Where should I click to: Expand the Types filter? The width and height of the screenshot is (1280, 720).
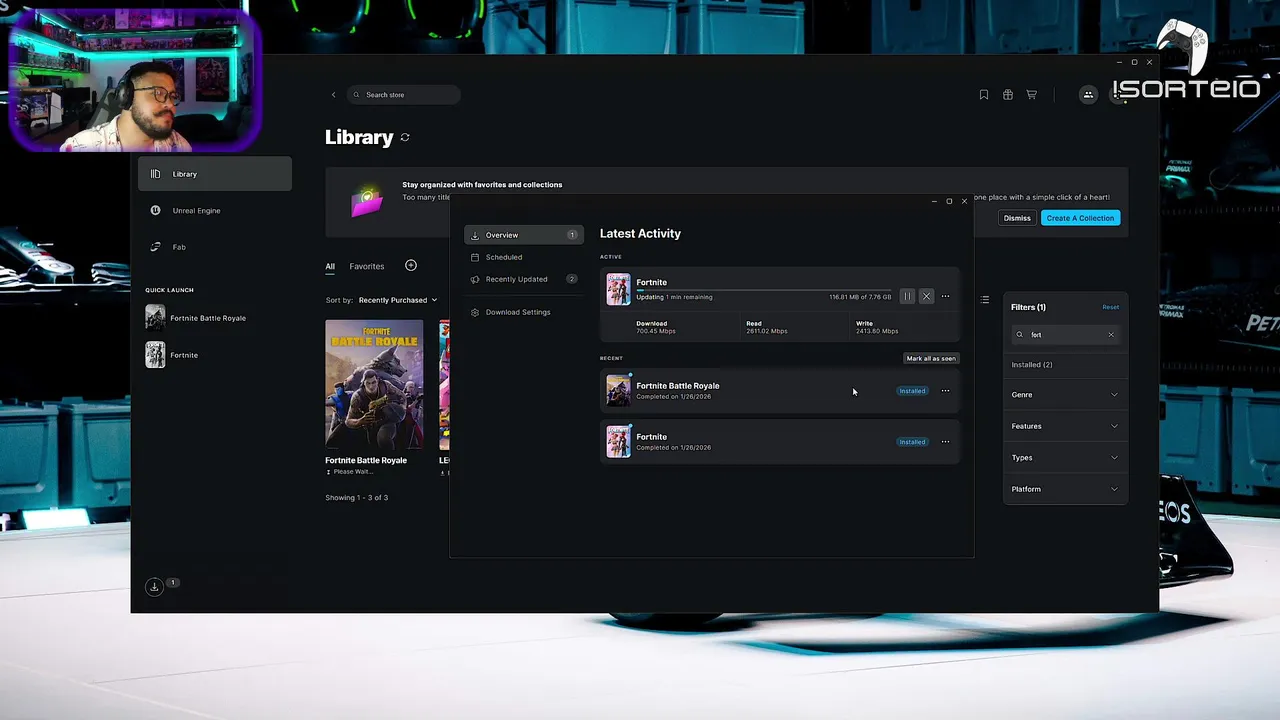1065,458
